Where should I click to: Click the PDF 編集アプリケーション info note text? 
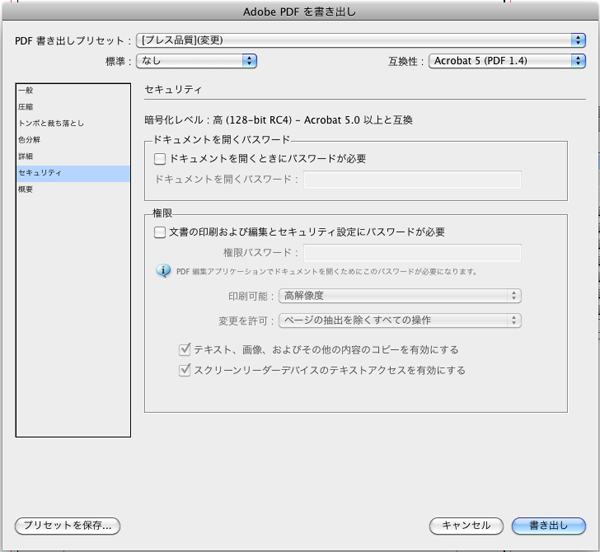point(326,272)
